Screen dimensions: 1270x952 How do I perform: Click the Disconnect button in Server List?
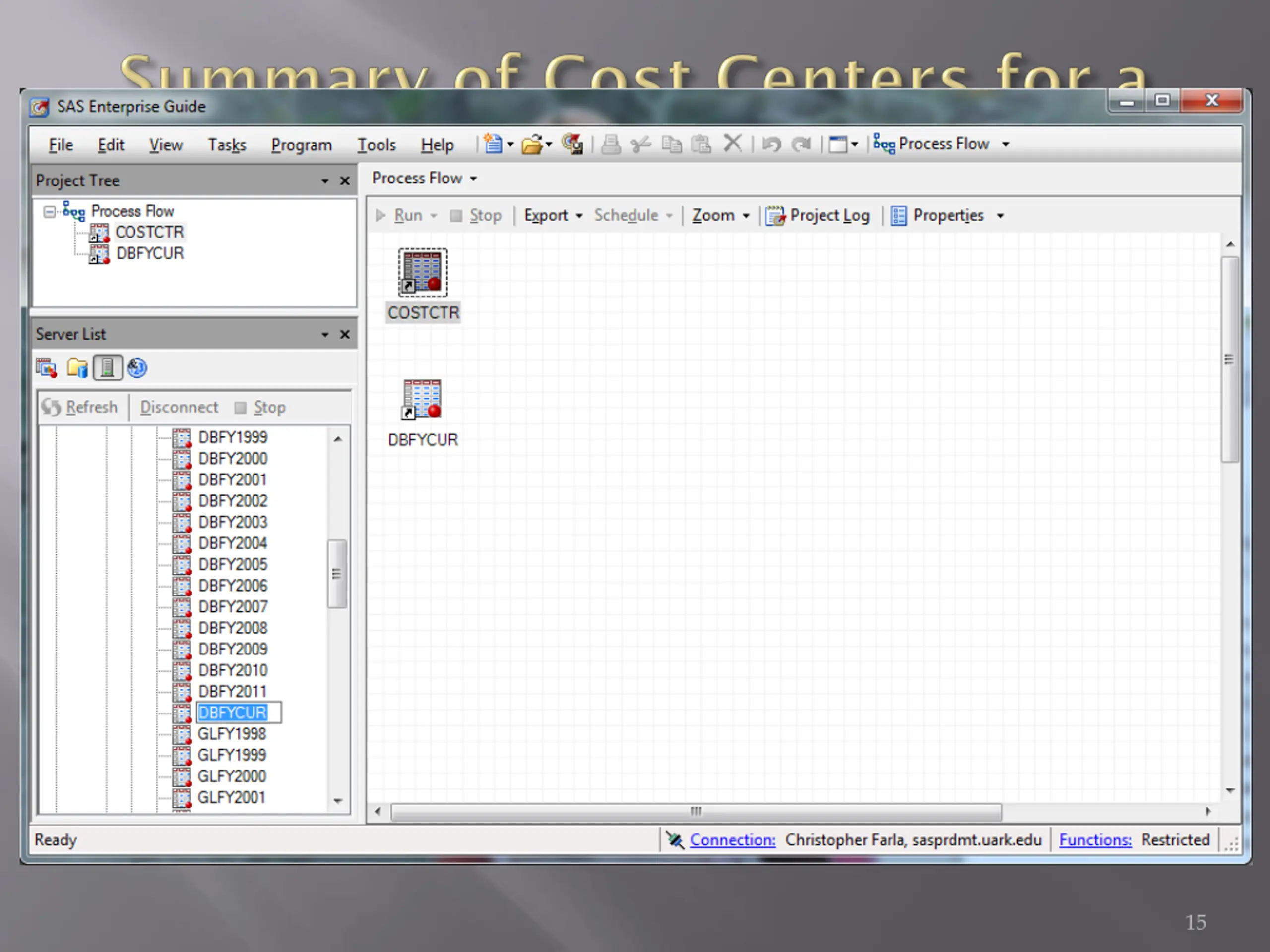[x=179, y=408]
